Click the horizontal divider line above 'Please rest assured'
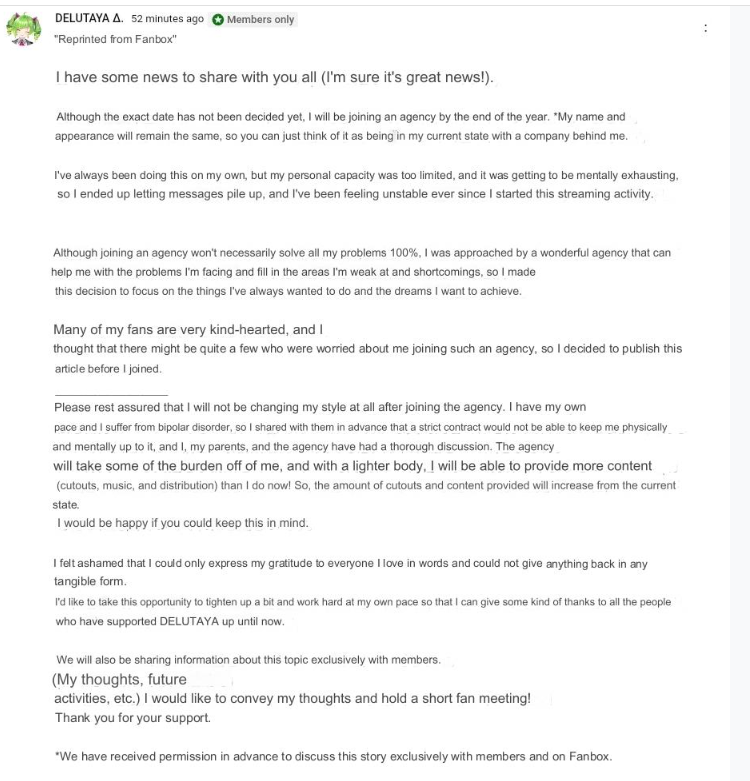This screenshot has width=750, height=781. pyautogui.click(x=111, y=395)
